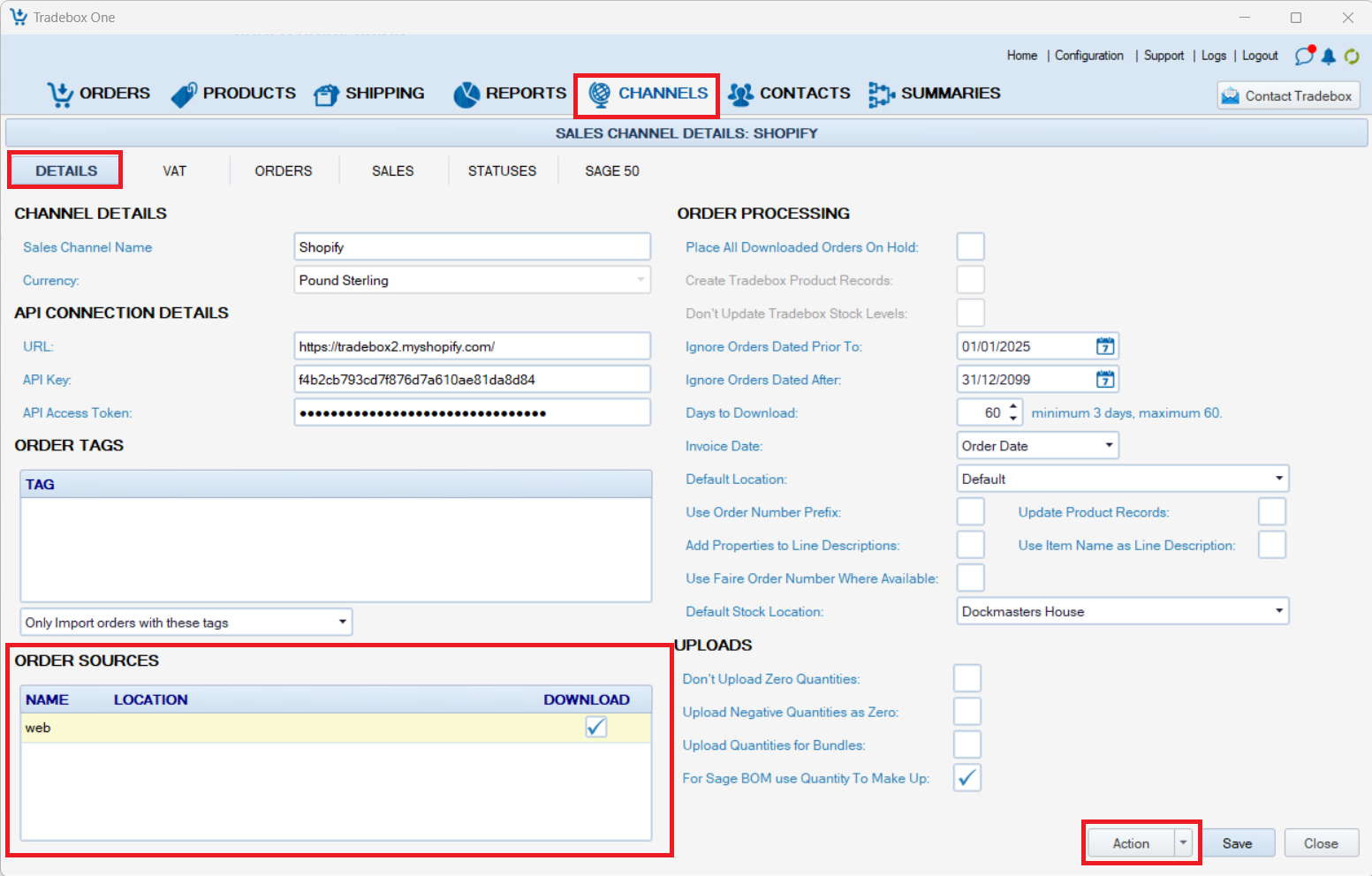Expand the Only Import orders tags dropdown

pos(342,623)
